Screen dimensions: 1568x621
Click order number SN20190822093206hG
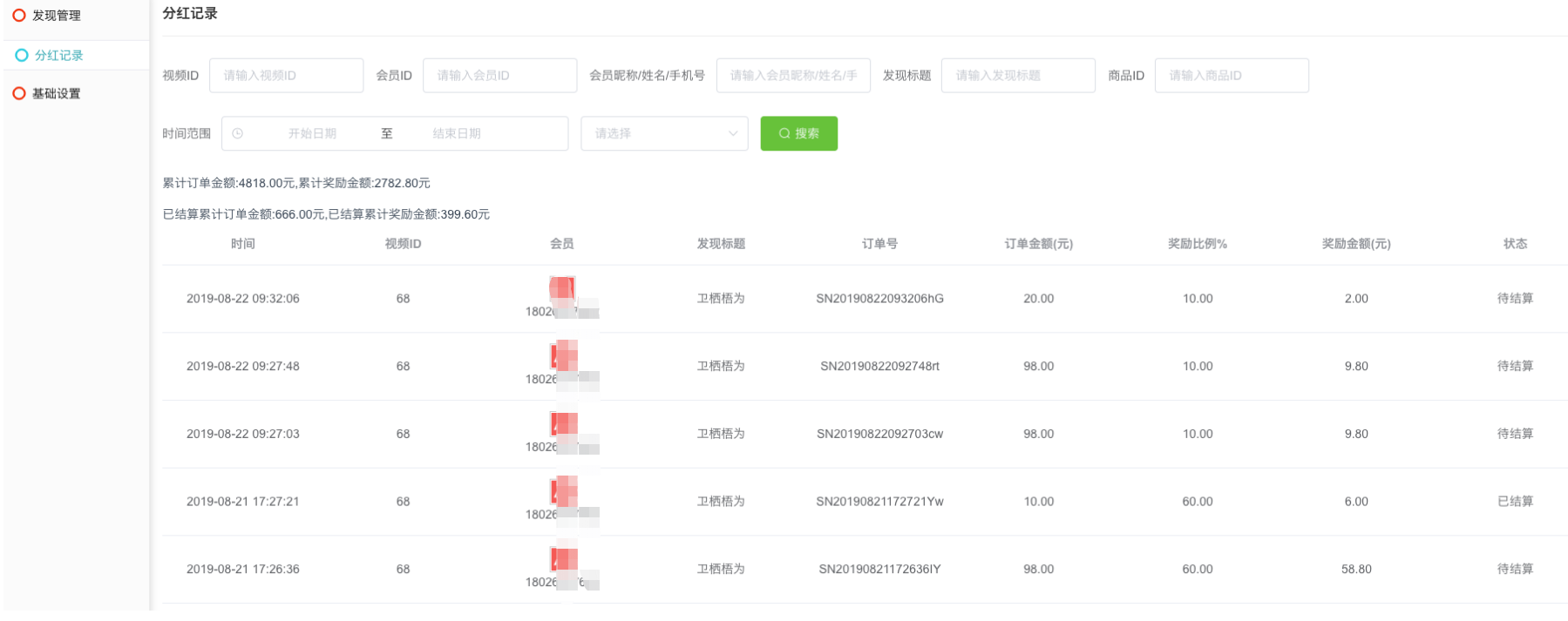pos(879,299)
